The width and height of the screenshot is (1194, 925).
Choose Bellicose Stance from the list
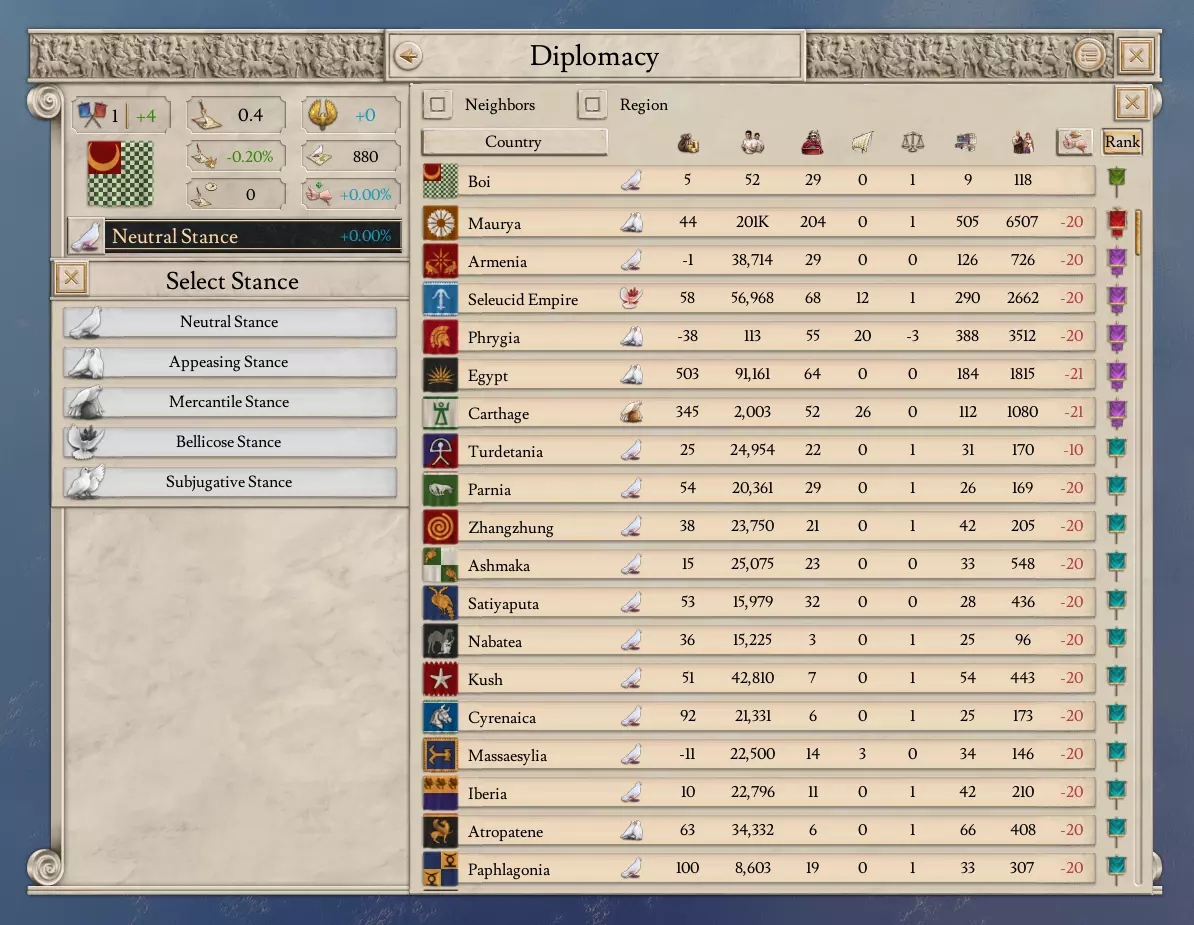(x=229, y=442)
